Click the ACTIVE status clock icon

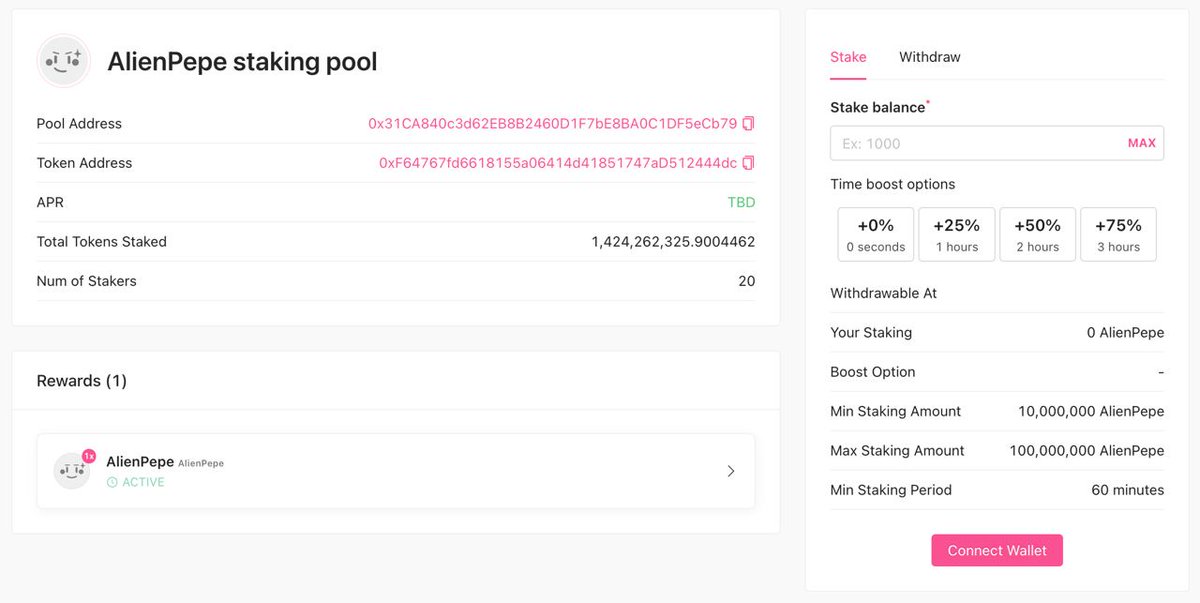pyautogui.click(x=112, y=482)
